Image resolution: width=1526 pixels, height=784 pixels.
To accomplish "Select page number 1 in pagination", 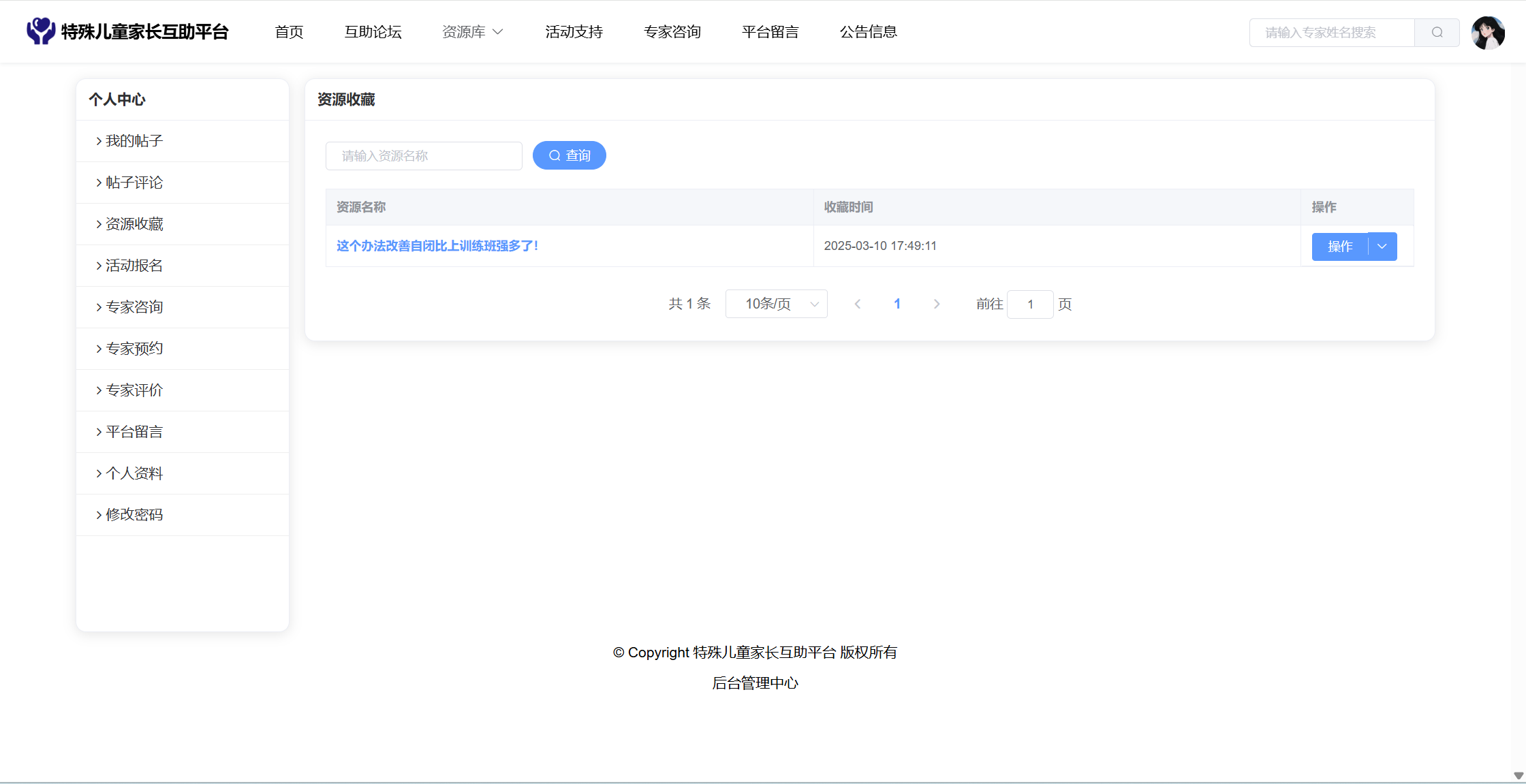I will [x=897, y=304].
